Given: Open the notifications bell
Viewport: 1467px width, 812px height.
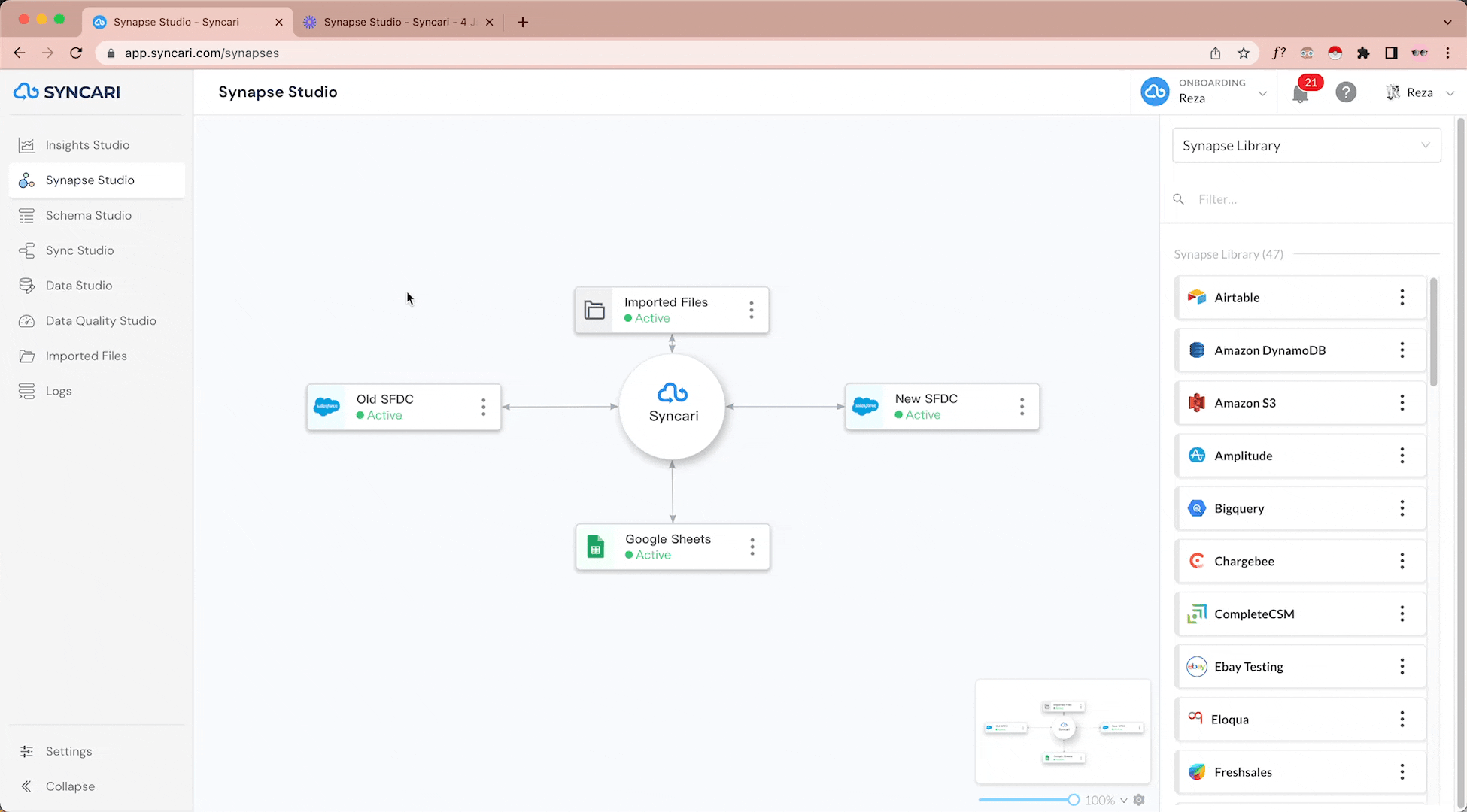Looking at the screenshot, I should point(1300,93).
